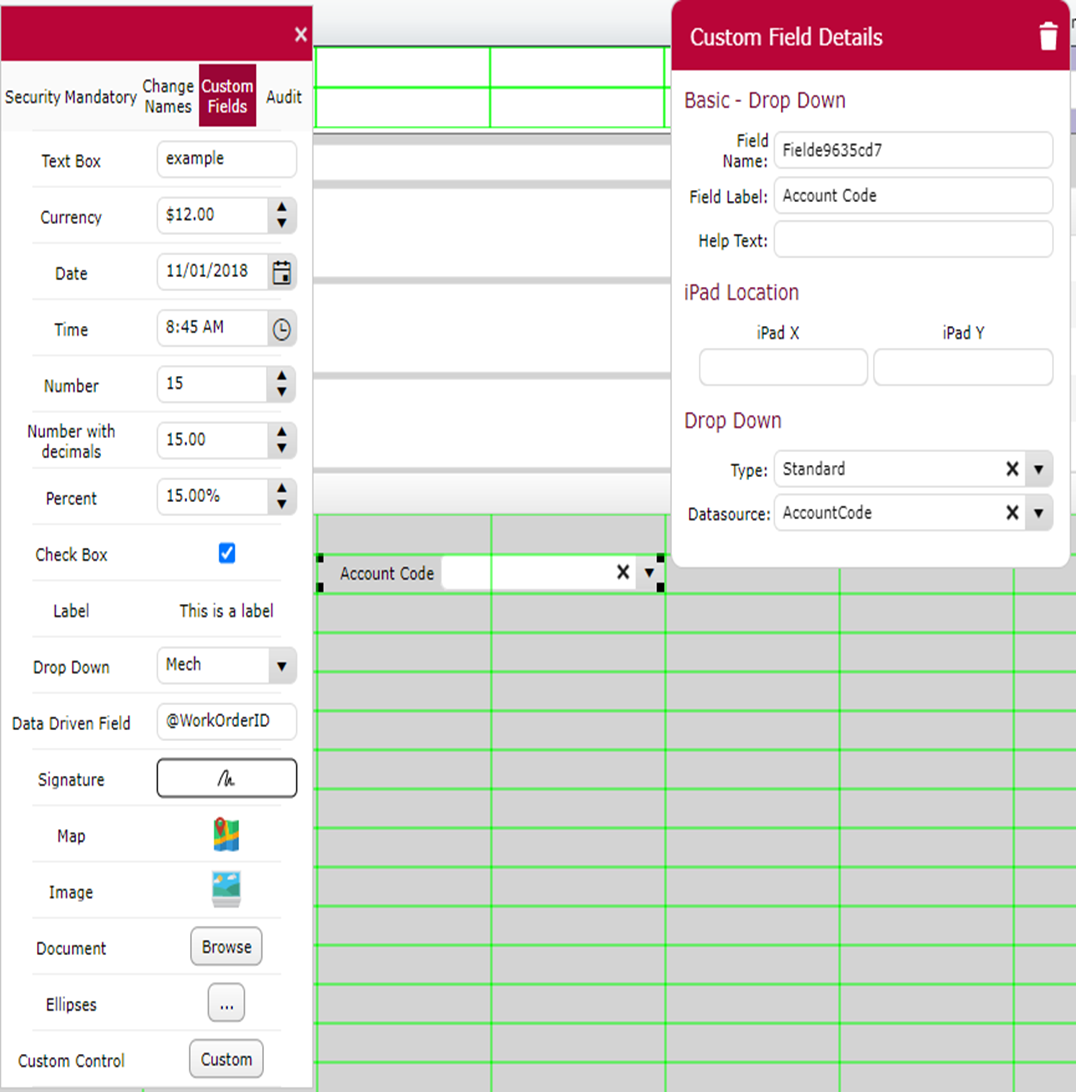Expand the Type dropdown arrow
Screen dimensions: 1076x1092
(1039, 469)
